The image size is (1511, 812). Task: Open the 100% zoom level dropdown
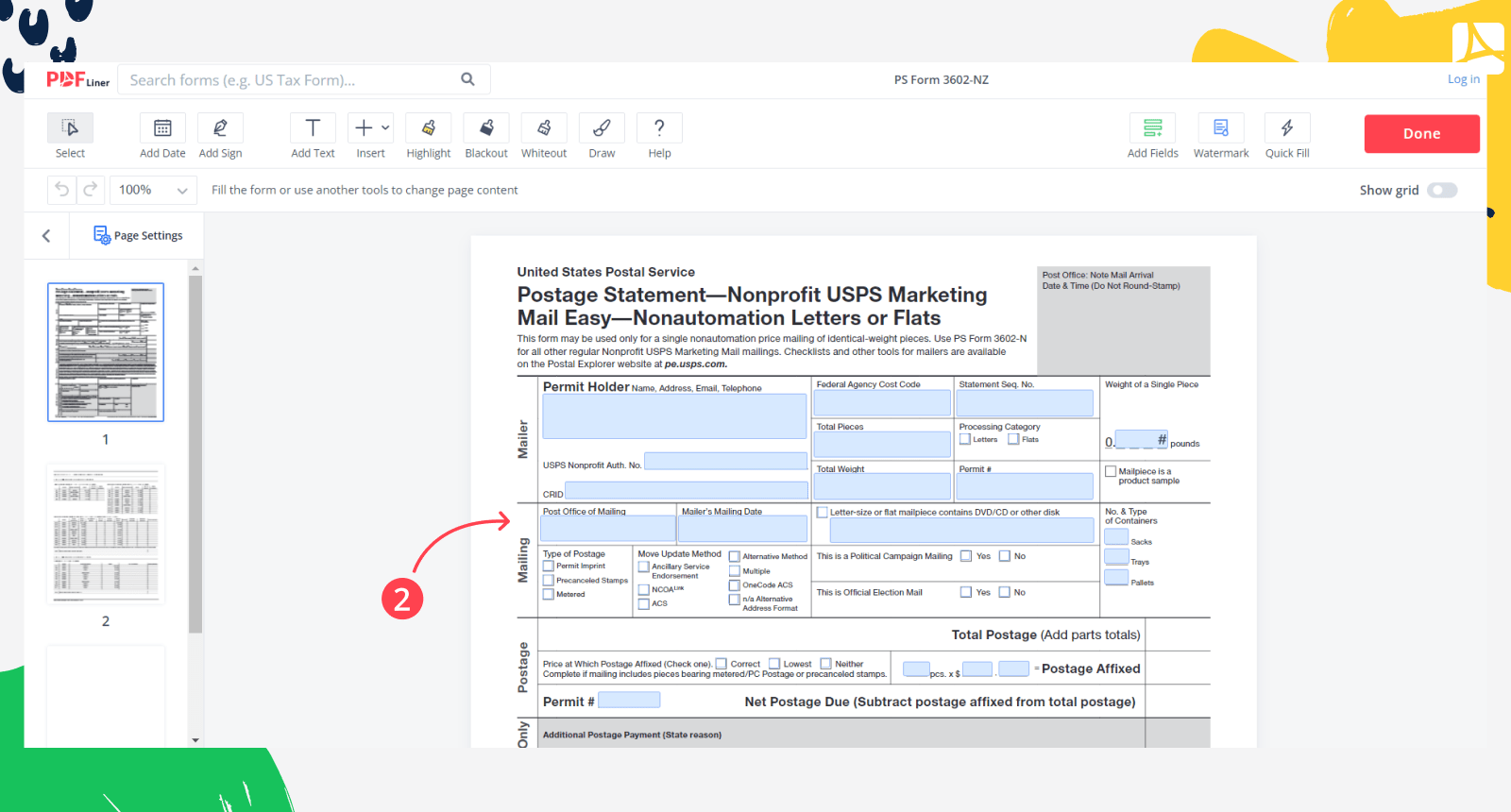tap(153, 190)
